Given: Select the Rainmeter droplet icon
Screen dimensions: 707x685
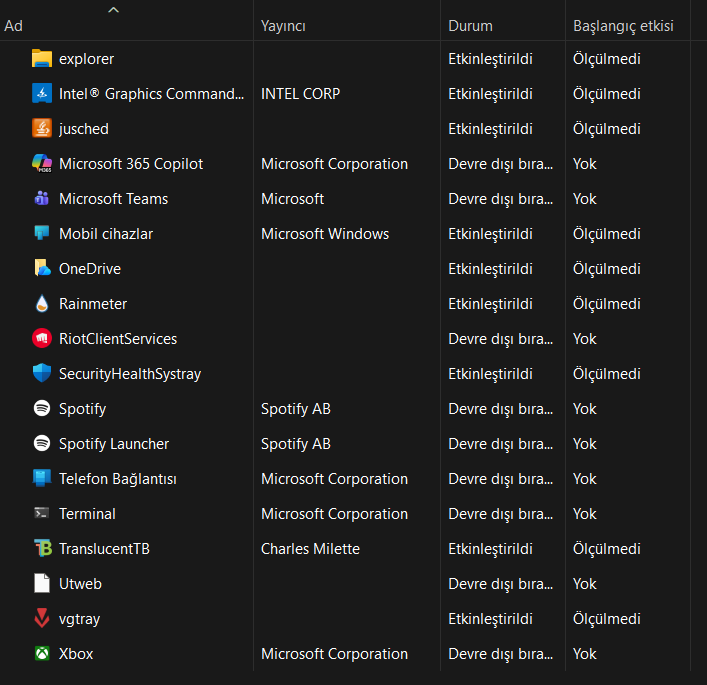Looking at the screenshot, I should (42, 303).
